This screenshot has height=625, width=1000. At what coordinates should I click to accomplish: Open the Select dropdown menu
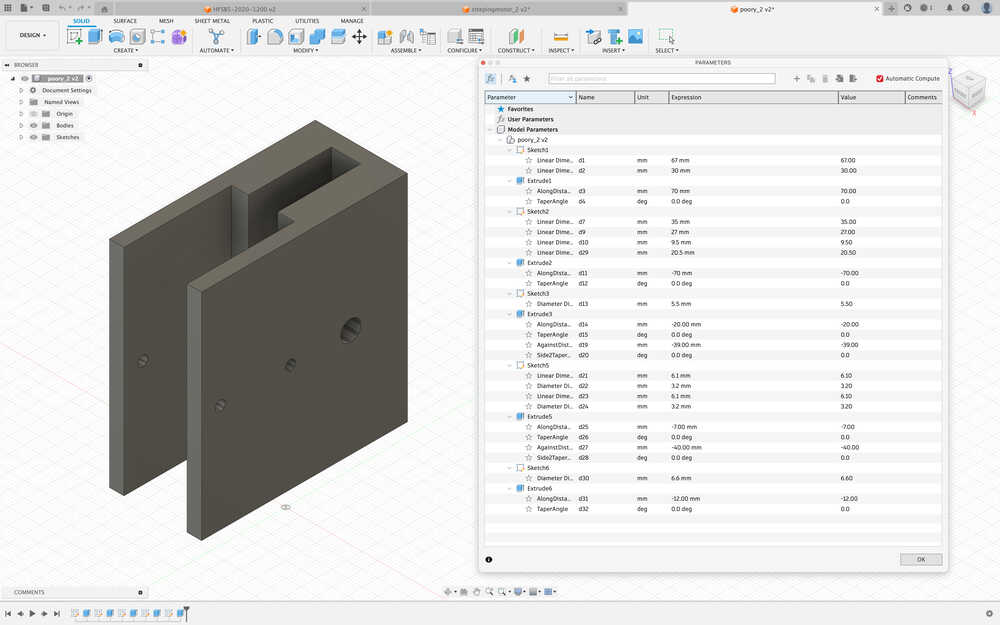click(x=666, y=50)
